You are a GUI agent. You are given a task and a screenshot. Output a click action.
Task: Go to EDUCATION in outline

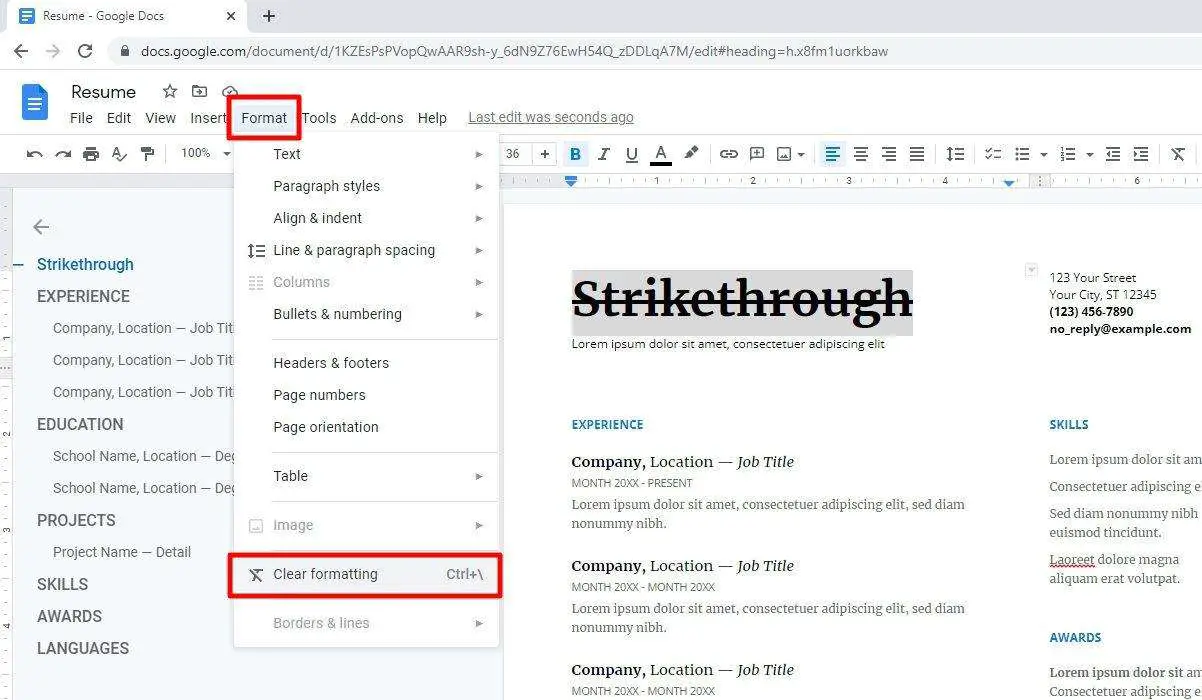tap(80, 424)
